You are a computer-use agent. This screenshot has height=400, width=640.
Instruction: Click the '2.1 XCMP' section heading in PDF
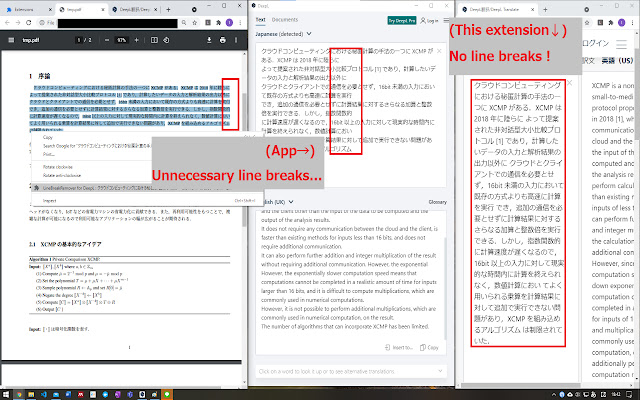pyautogui.click(x=65, y=244)
